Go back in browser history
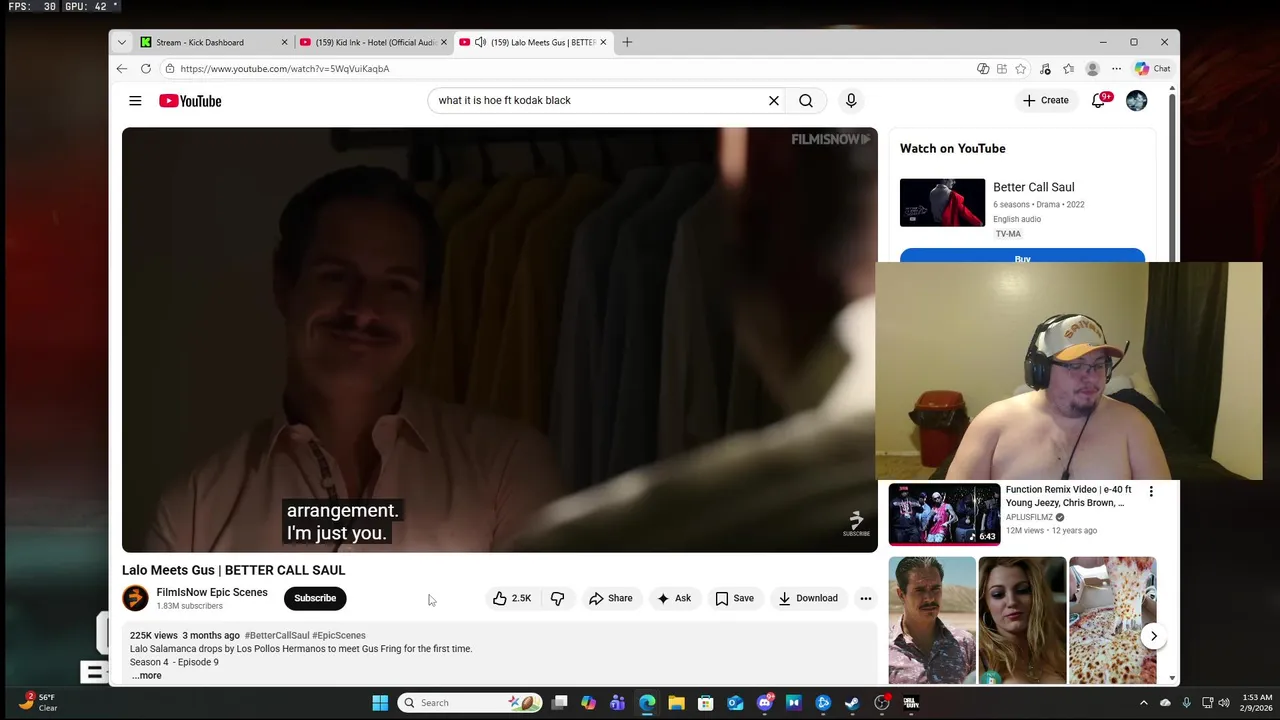This screenshot has width=1280, height=720. click(x=122, y=69)
